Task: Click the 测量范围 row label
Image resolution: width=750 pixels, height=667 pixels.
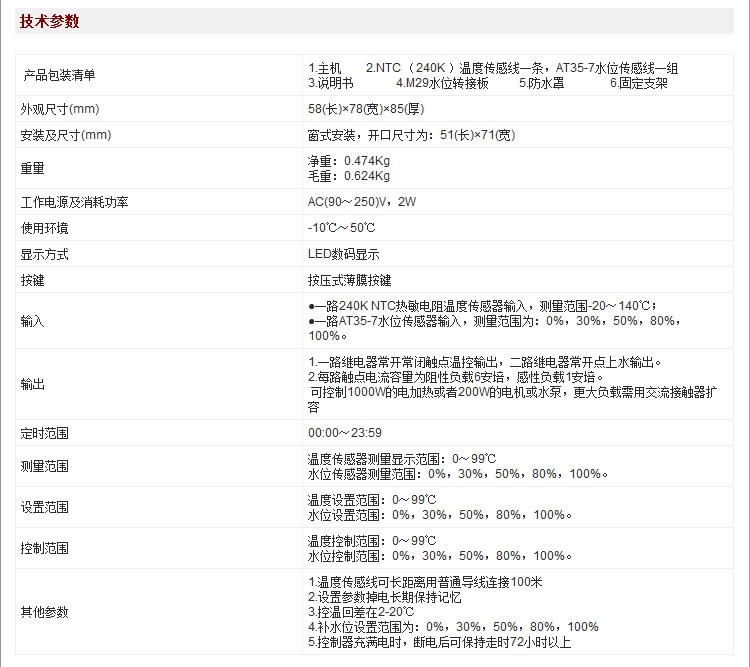Action: pos(44,467)
